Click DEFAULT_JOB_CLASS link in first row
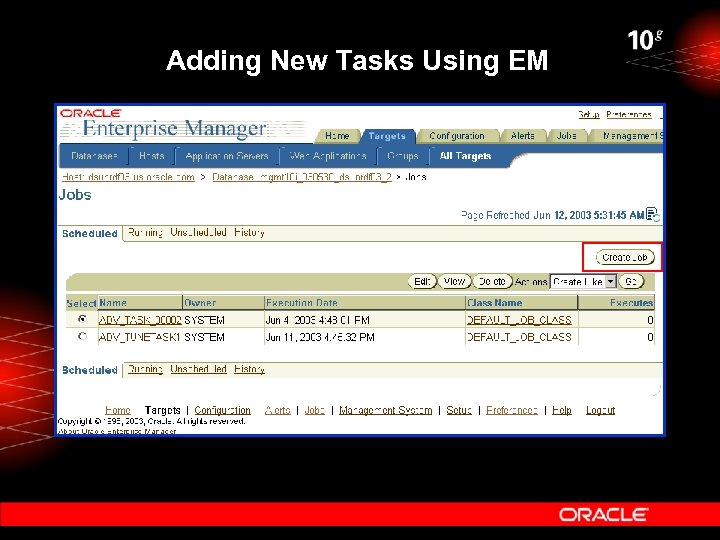 pyautogui.click(x=519, y=320)
